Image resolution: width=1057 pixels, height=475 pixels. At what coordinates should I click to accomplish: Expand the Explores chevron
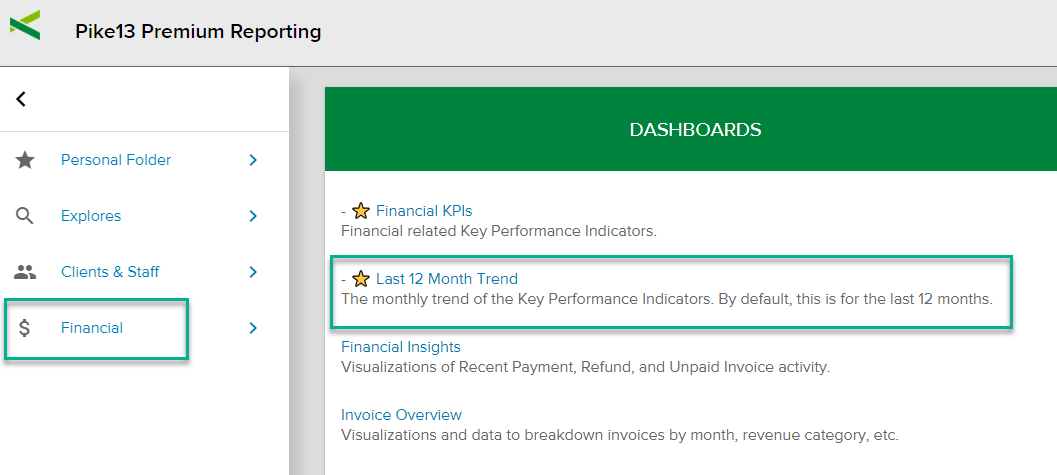click(x=253, y=216)
